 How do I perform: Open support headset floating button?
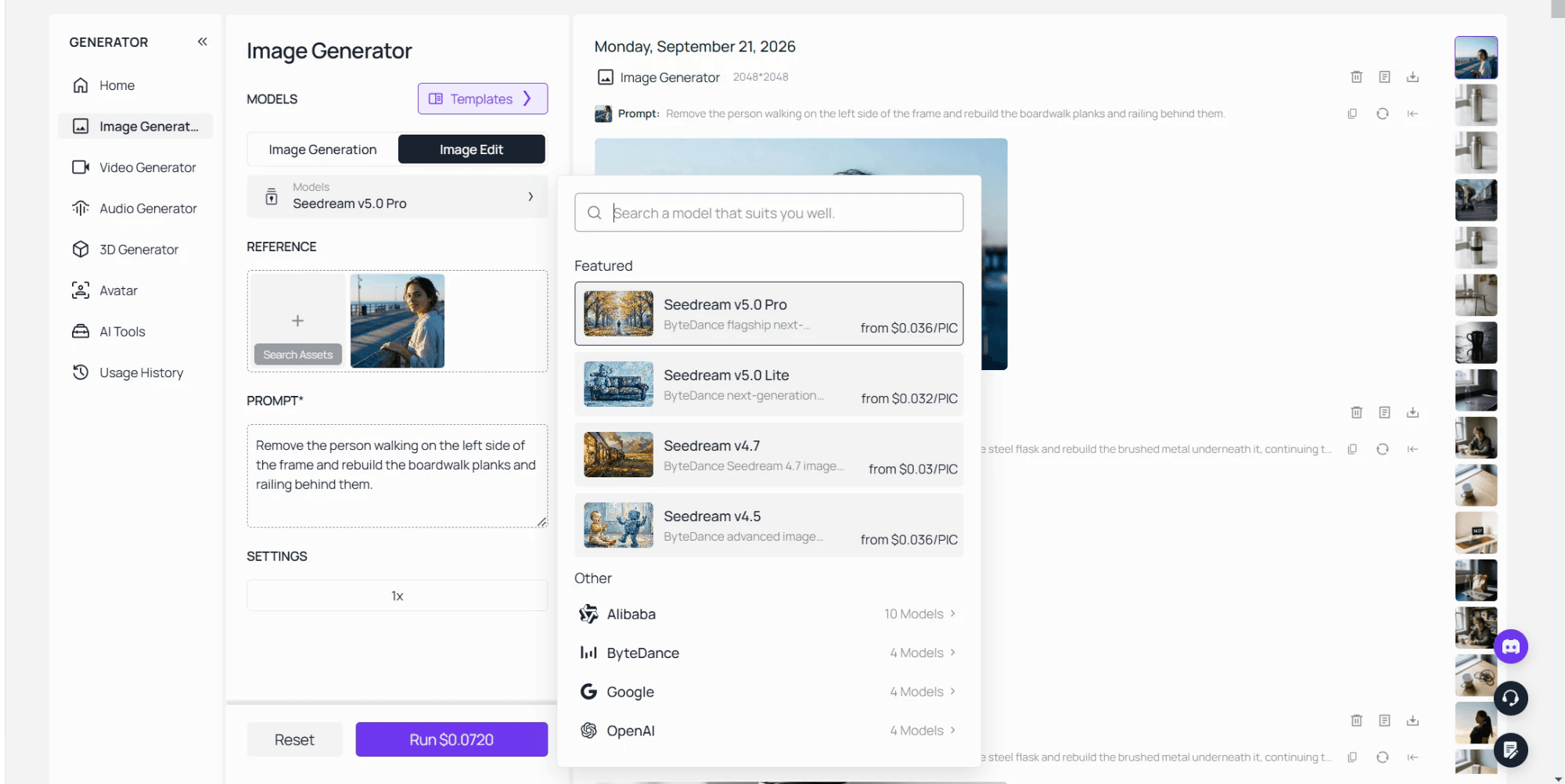coord(1511,698)
